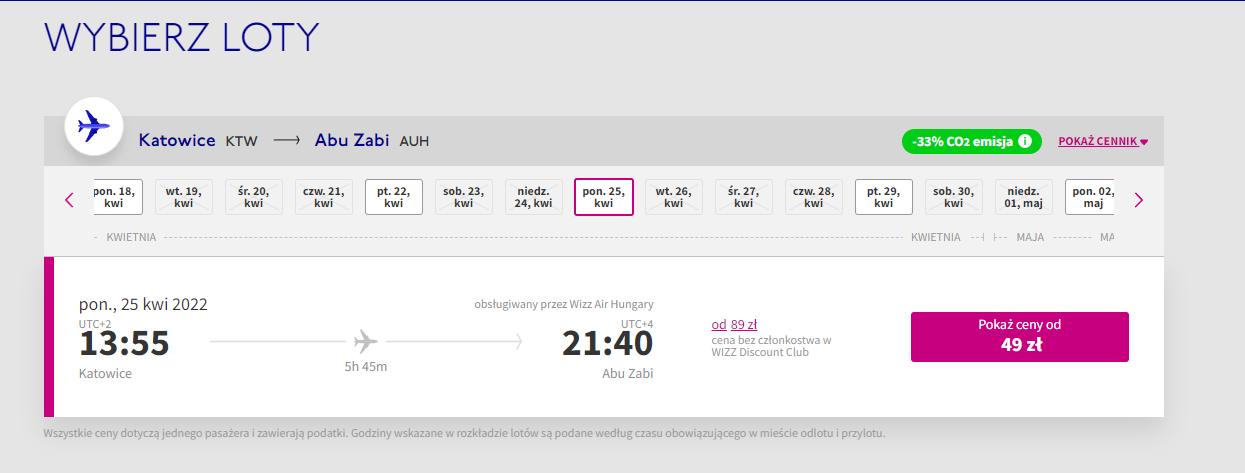Select date pt. 22, kwi
The width and height of the screenshot is (1245, 473).
[x=394, y=197]
